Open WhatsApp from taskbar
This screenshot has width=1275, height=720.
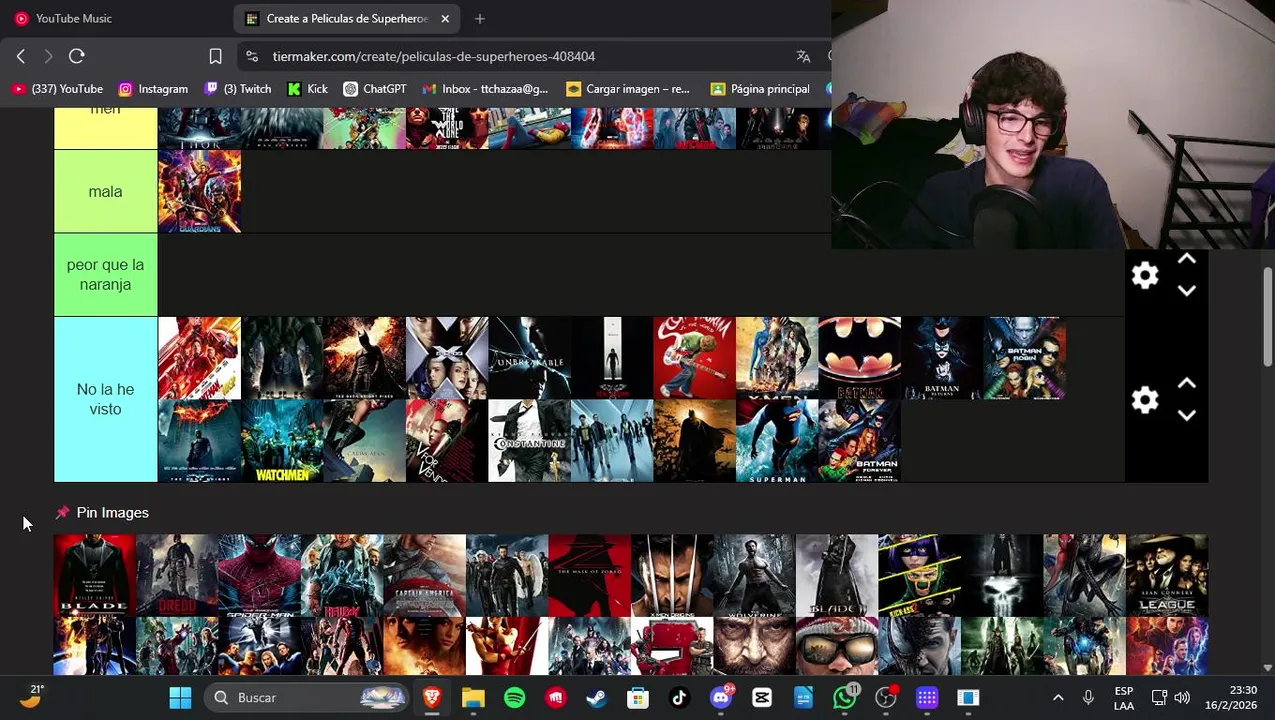[845, 697]
